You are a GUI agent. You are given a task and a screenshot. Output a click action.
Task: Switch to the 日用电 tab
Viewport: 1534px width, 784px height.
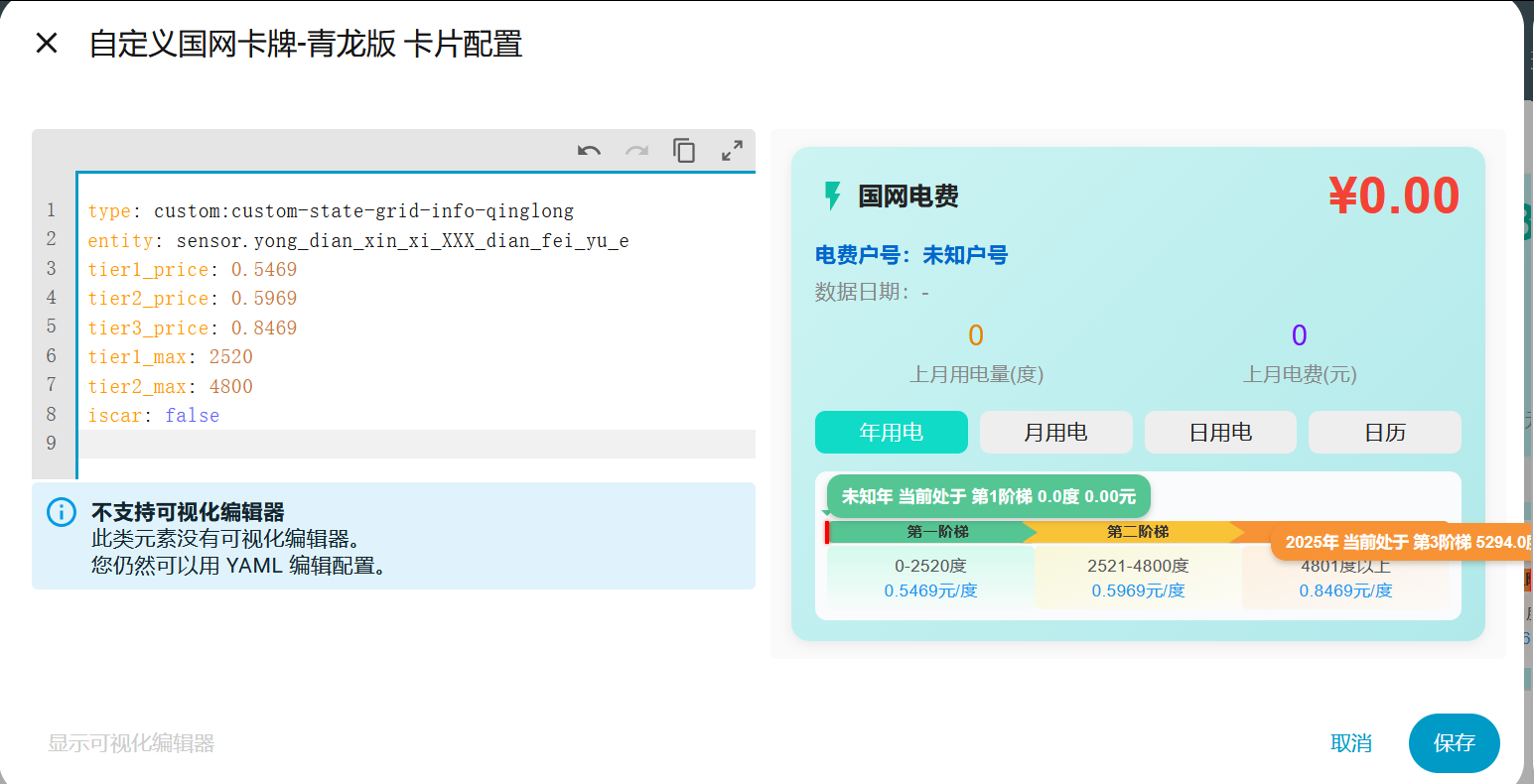pos(1220,432)
